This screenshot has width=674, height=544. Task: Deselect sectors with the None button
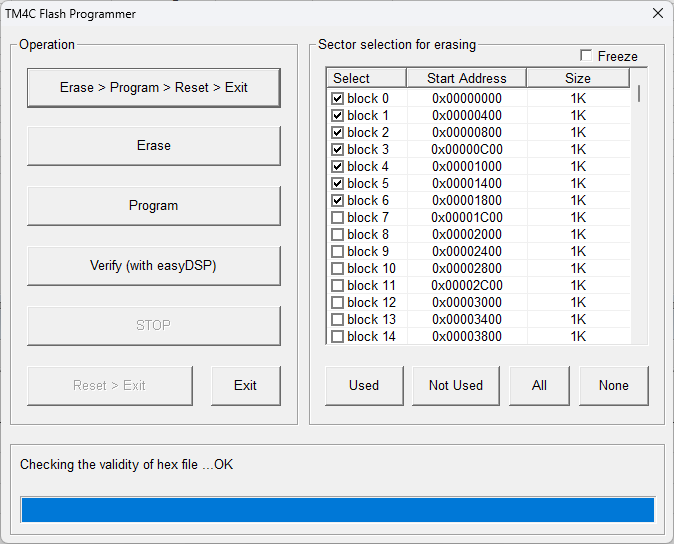point(614,385)
